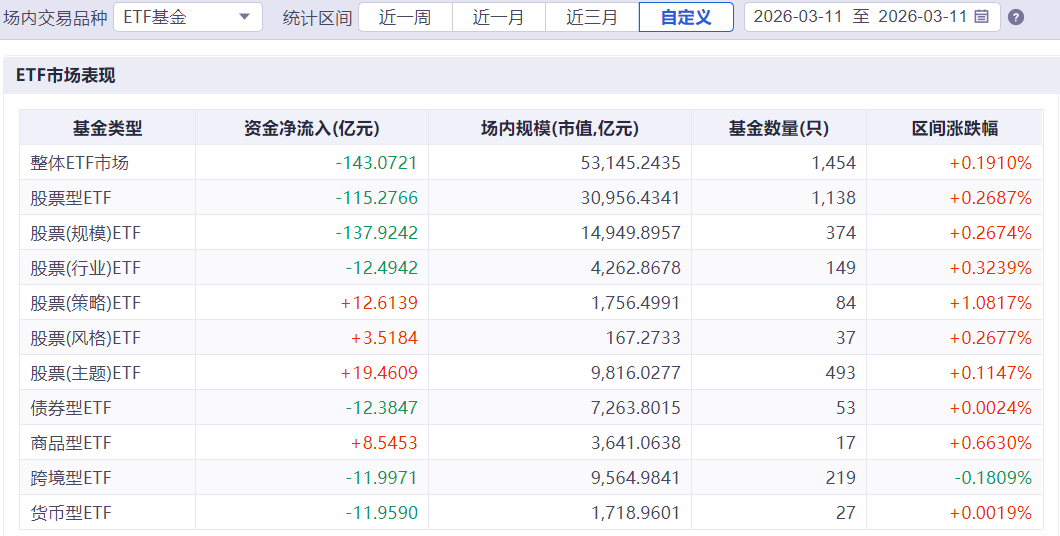Click the market size value 1,718.9601
The height and width of the screenshot is (536, 1060).
click(x=635, y=514)
